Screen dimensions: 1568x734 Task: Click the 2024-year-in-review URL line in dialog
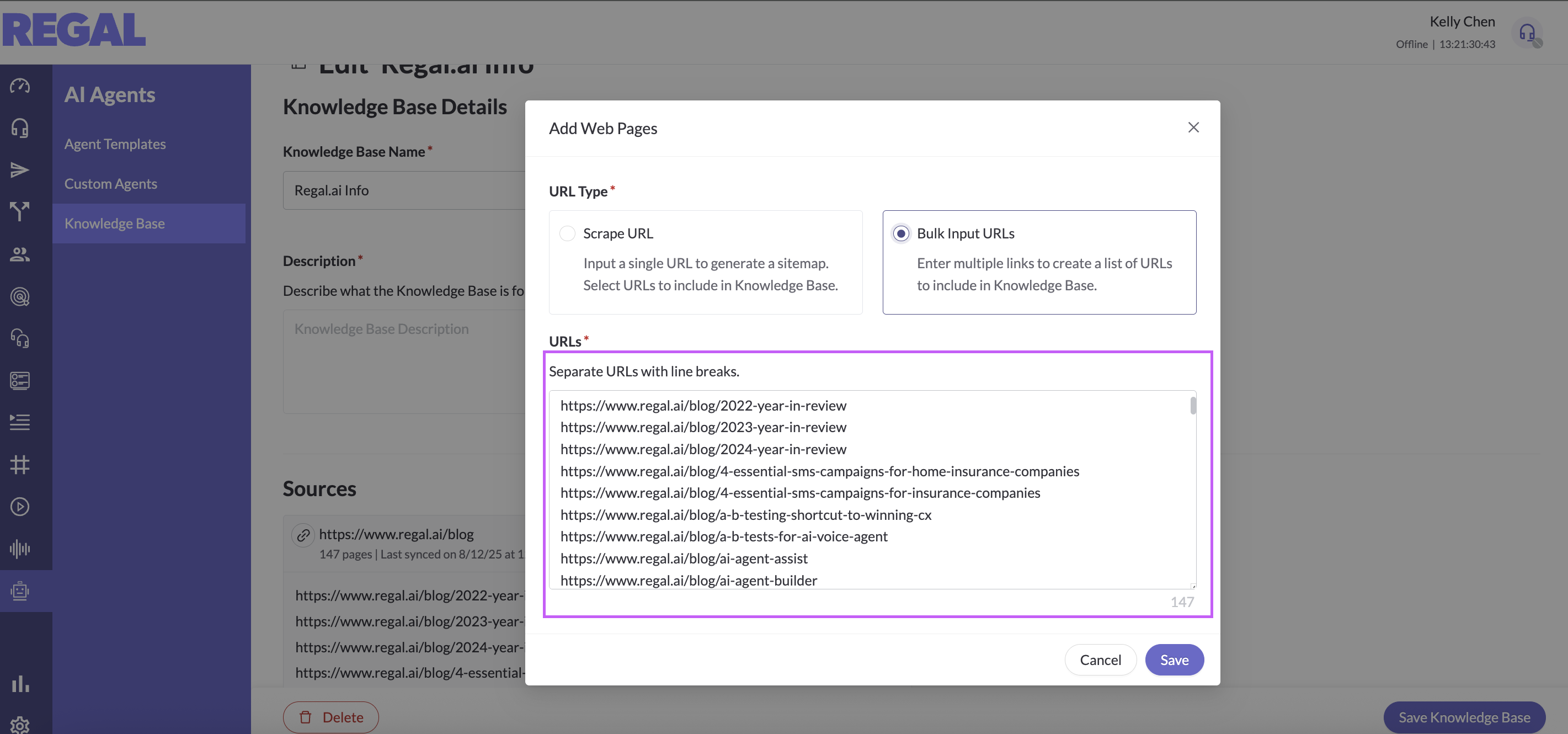(x=703, y=449)
